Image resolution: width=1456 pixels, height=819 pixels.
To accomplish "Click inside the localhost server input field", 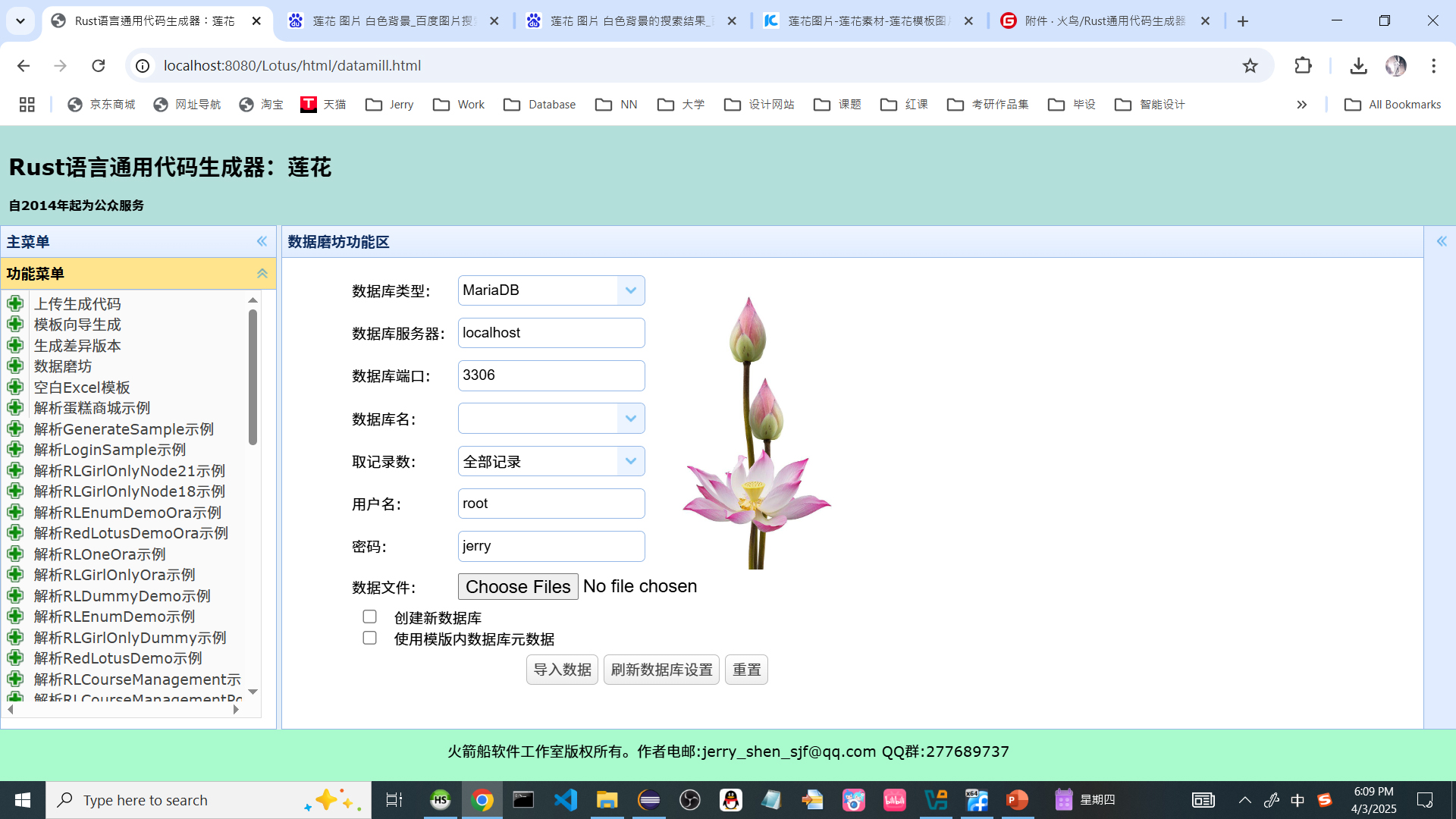I will [x=551, y=332].
